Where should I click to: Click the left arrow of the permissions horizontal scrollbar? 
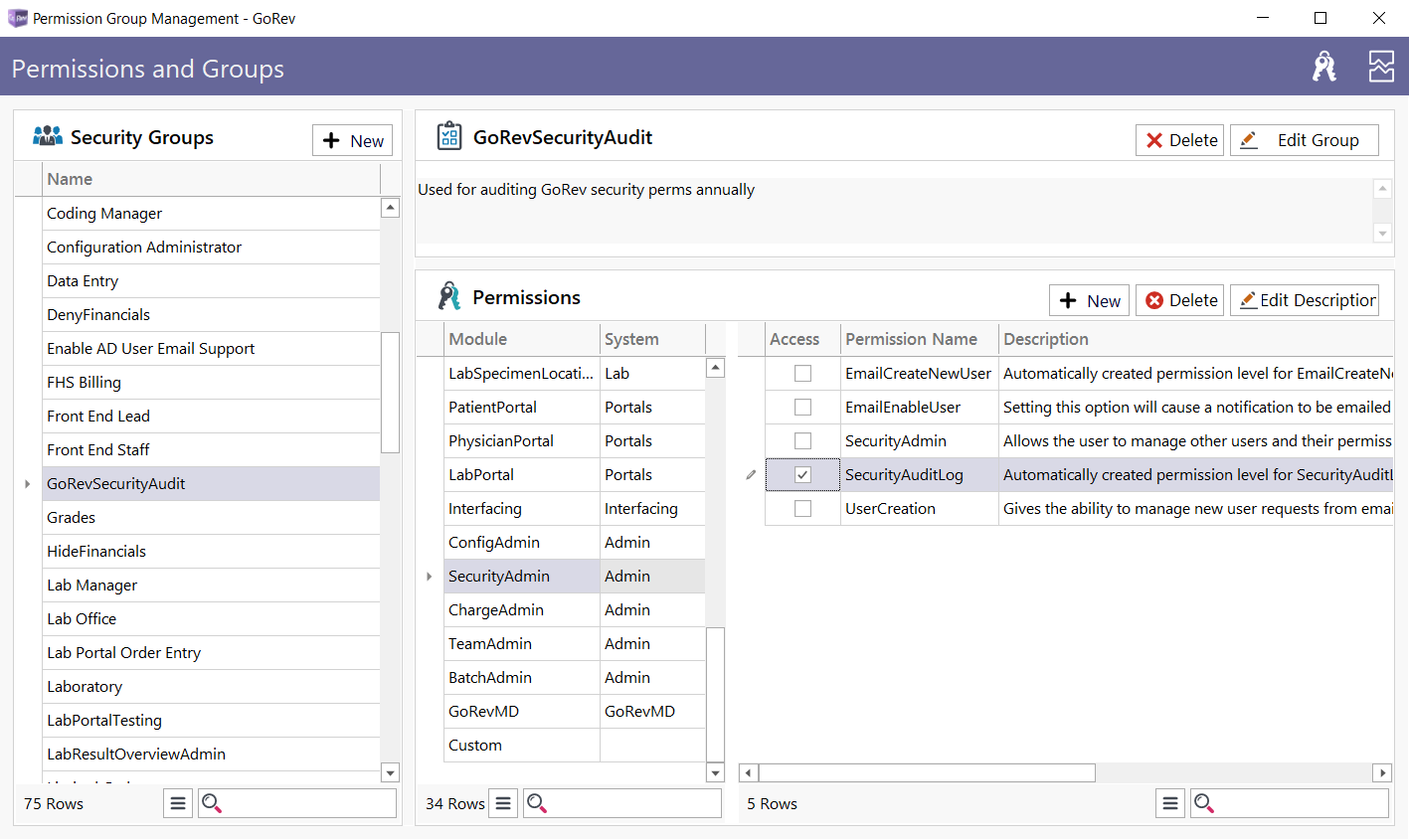749,772
